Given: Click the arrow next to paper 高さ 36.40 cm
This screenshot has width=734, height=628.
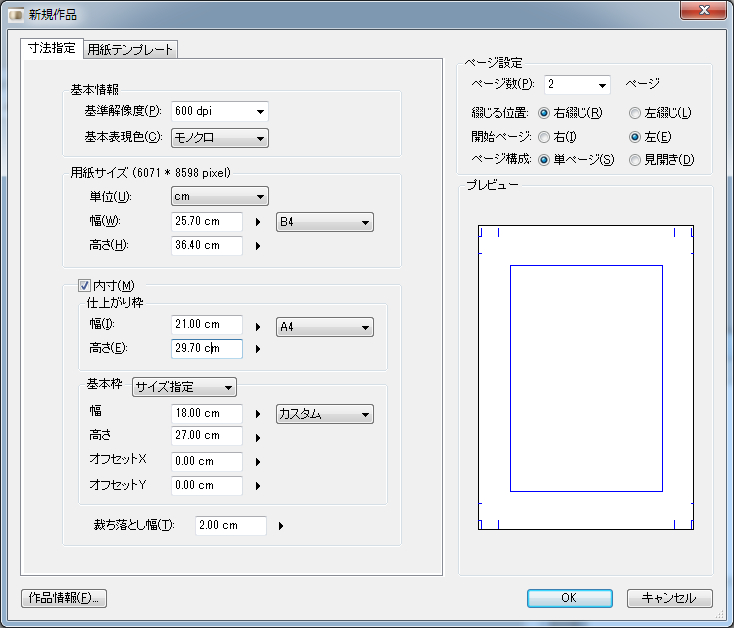Looking at the screenshot, I should (x=258, y=246).
